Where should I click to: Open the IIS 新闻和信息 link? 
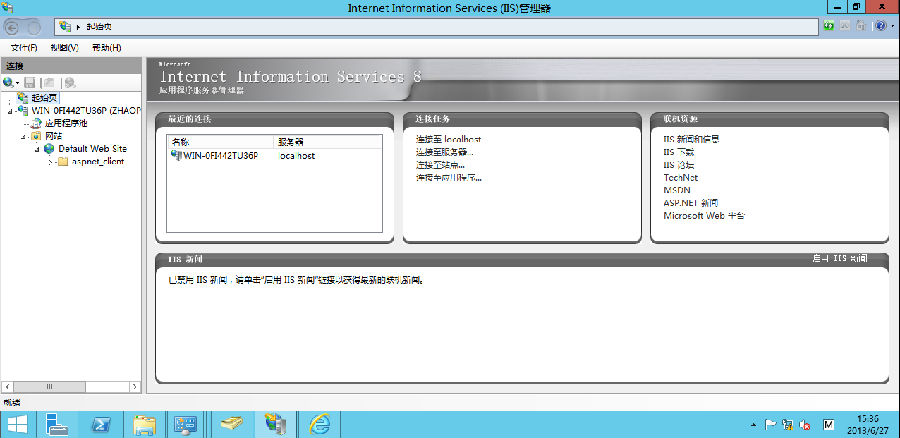click(x=691, y=139)
